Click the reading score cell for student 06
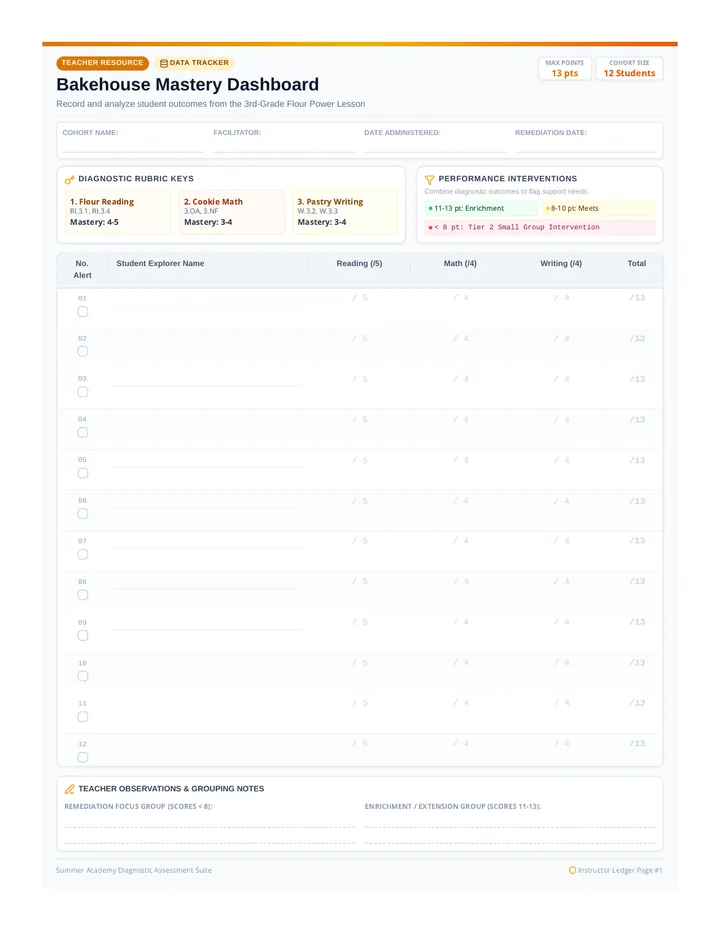 [x=359, y=501]
